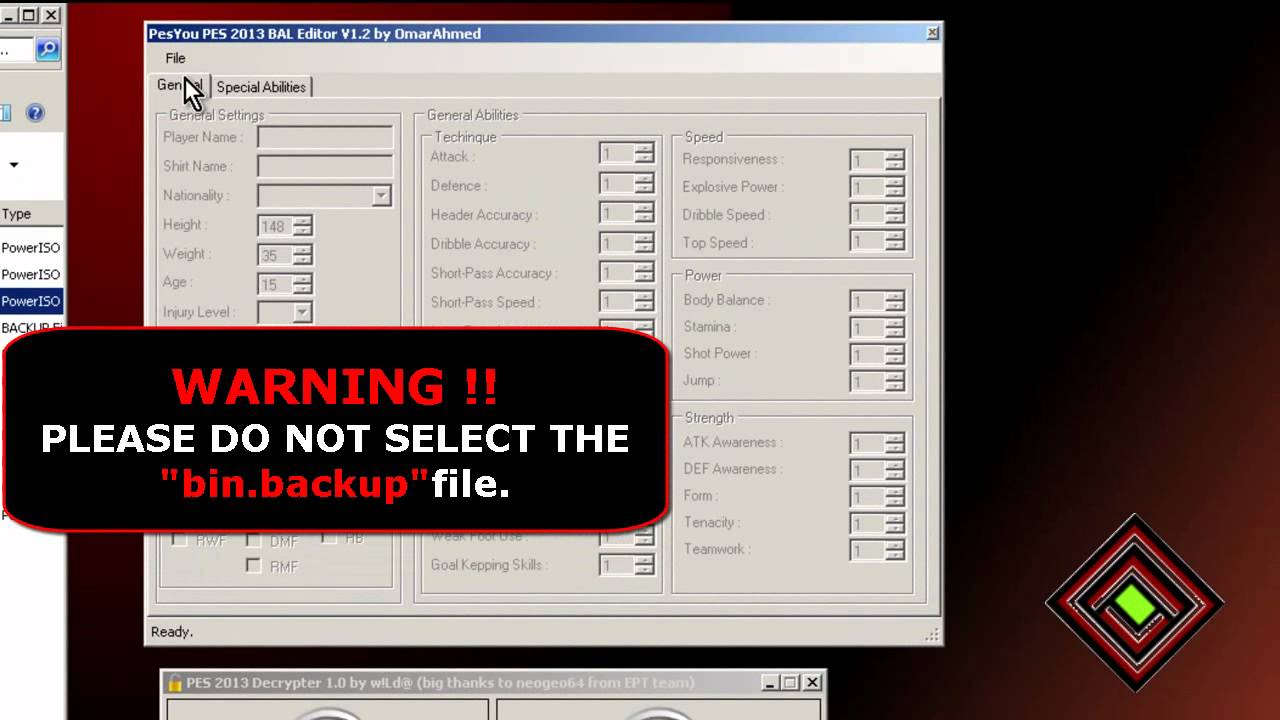Click the Header Accuracy value box

617,214
